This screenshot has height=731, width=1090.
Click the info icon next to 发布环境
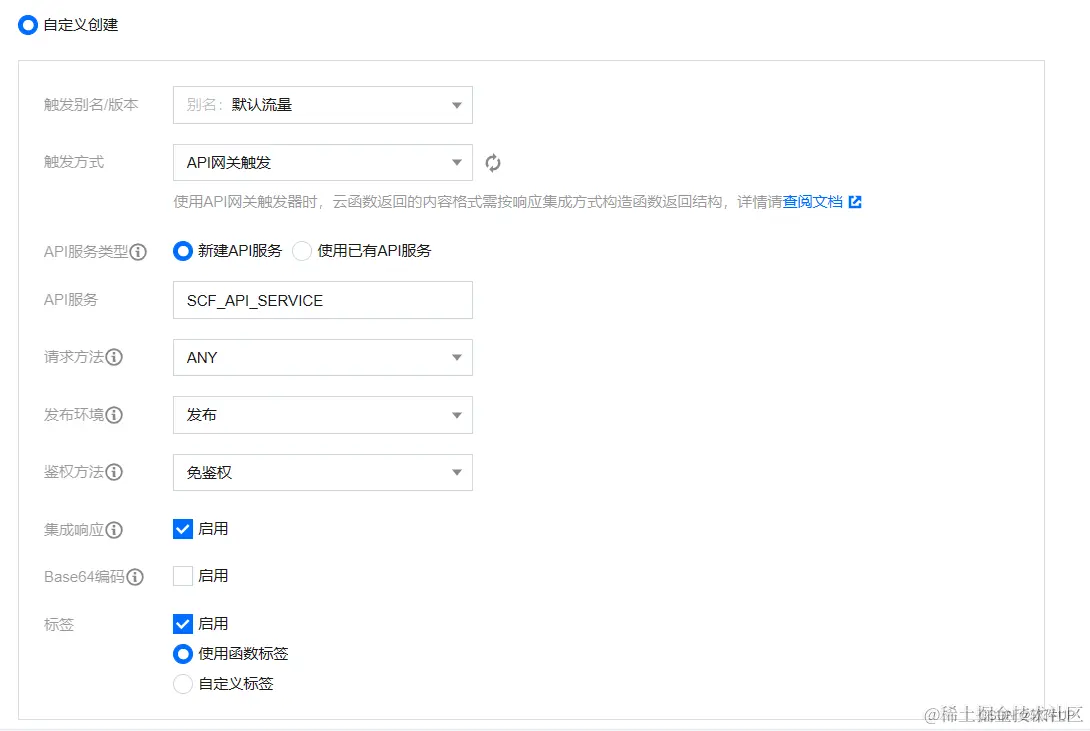click(x=114, y=415)
